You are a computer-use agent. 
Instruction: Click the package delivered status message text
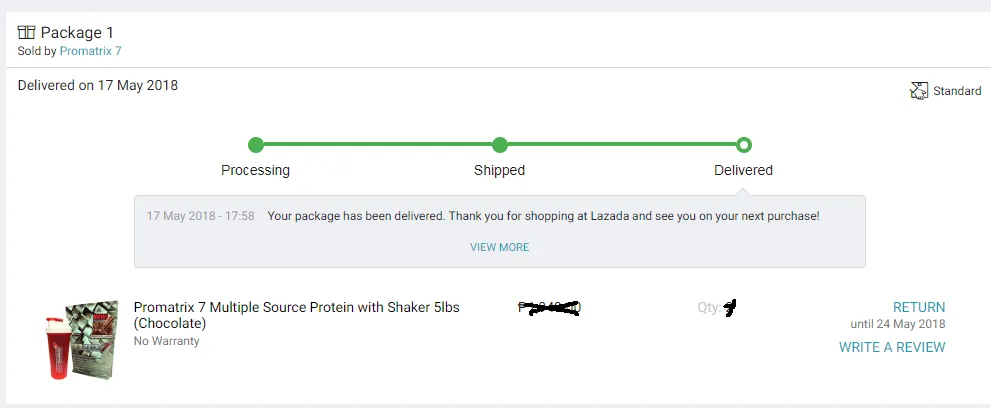tap(544, 216)
